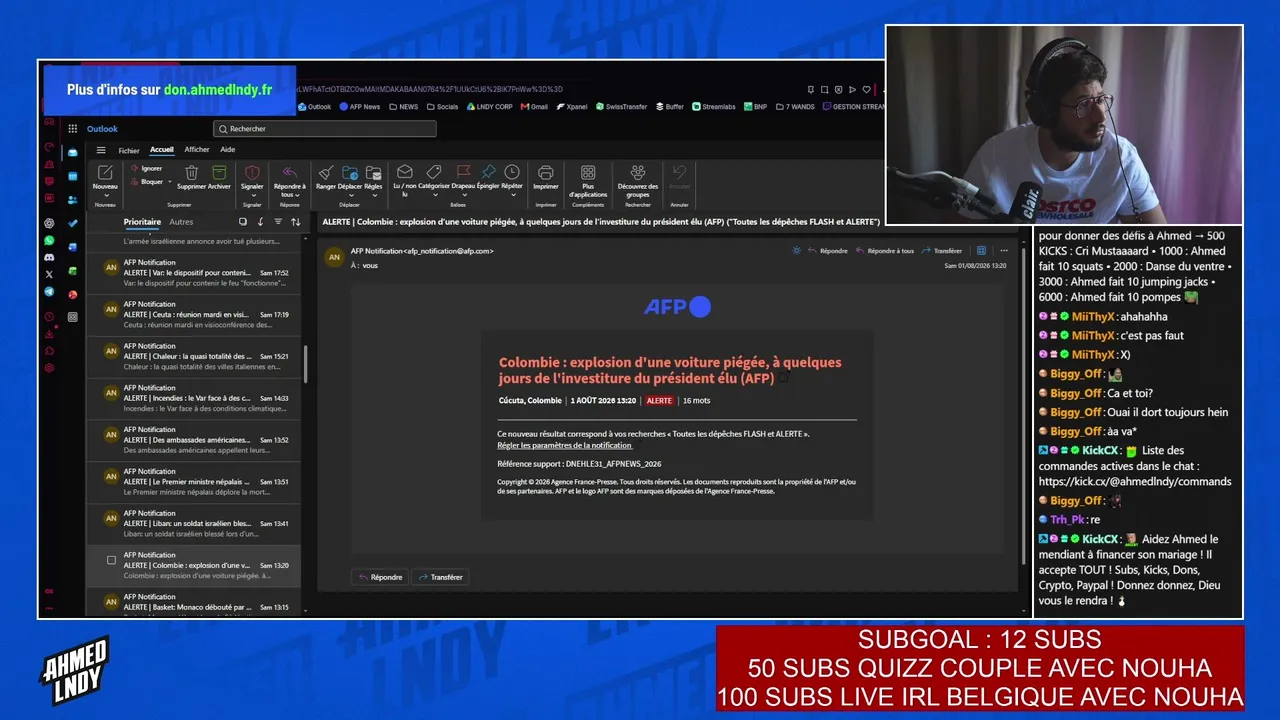This screenshot has height=720, width=1280.
Task: Click the sun icon in message header
Action: point(796,251)
